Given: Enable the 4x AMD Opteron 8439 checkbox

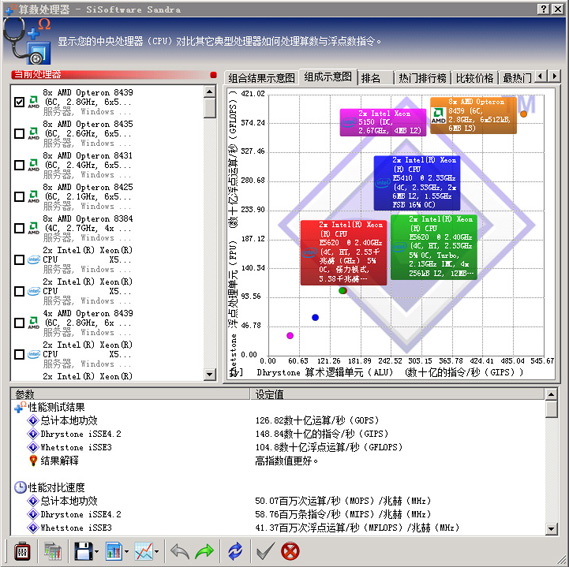Looking at the screenshot, I should [19, 323].
